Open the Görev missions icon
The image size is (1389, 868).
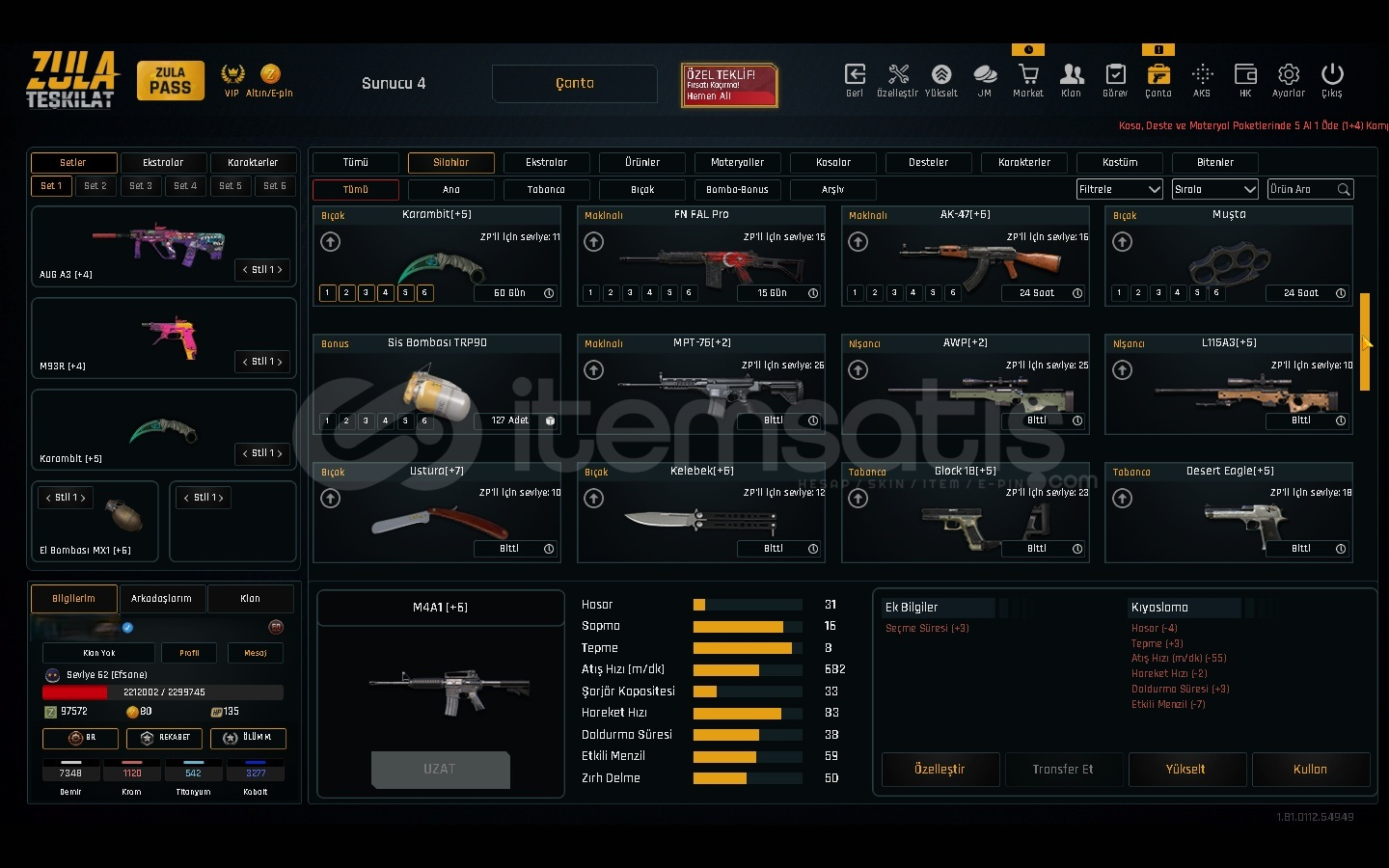coord(1114,75)
